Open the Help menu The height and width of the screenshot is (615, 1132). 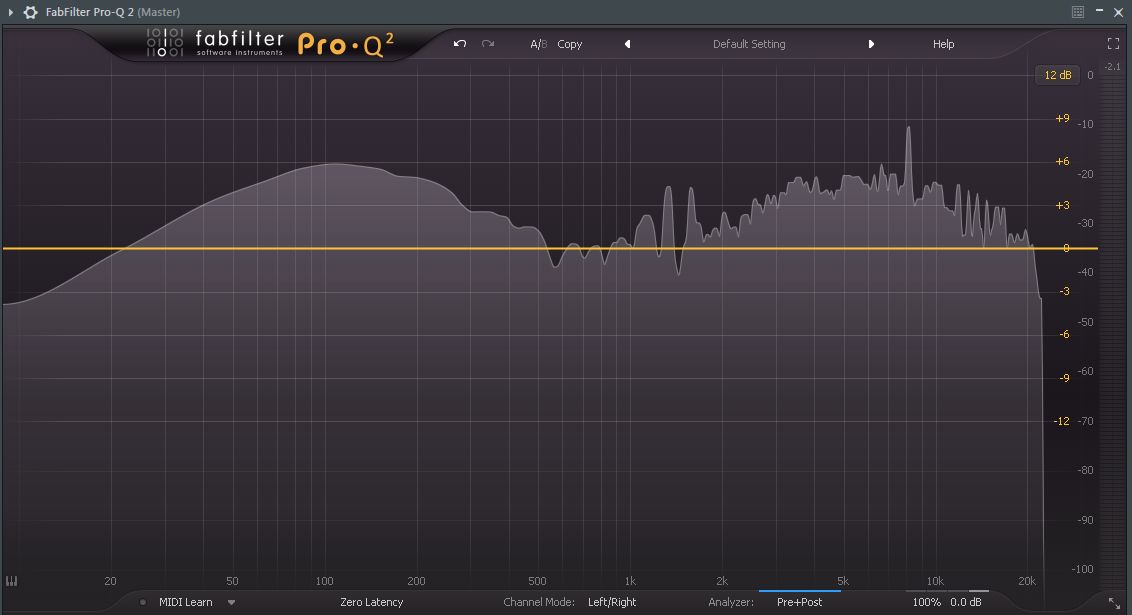943,44
